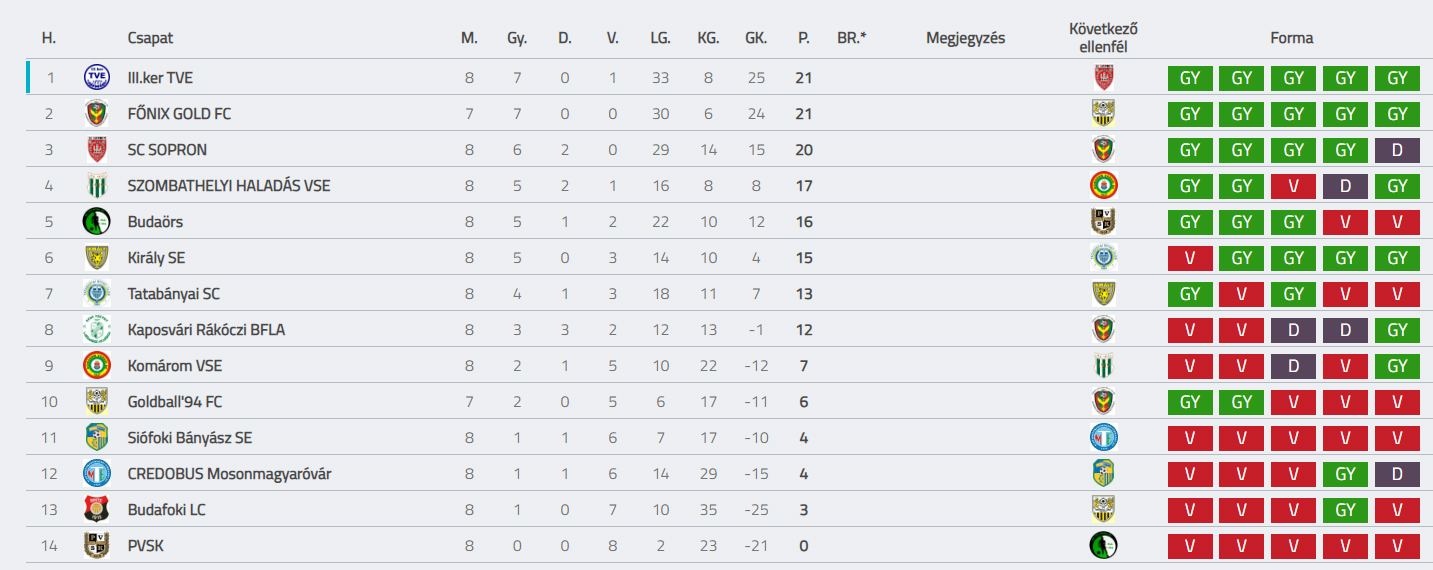Click CREDOBUS Mosonmagyaróvár team name
The width and height of the screenshot is (1433, 570).
(x=229, y=473)
